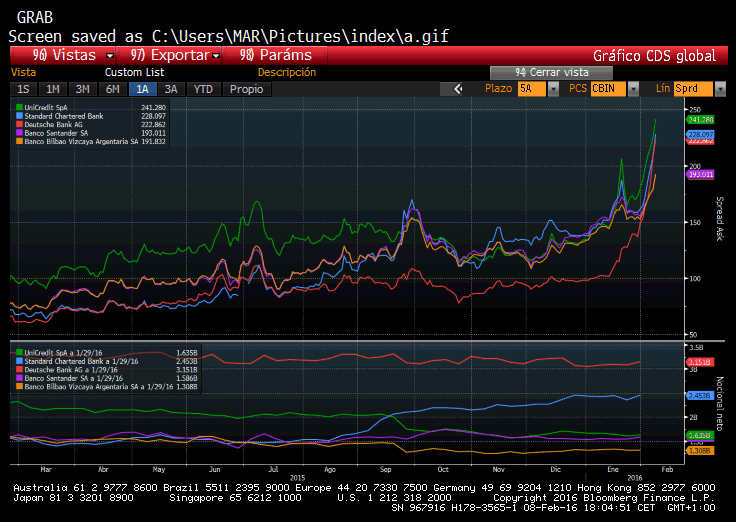Click the red 3.151B axis tag

click(700, 362)
